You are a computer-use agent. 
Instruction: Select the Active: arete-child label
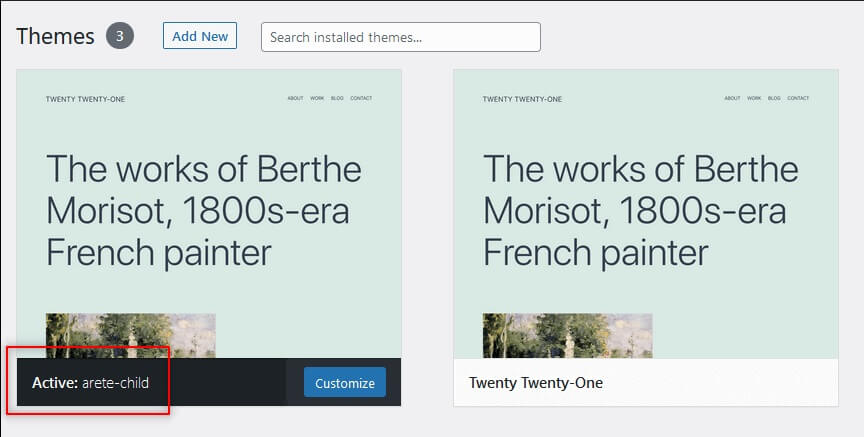[90, 382]
